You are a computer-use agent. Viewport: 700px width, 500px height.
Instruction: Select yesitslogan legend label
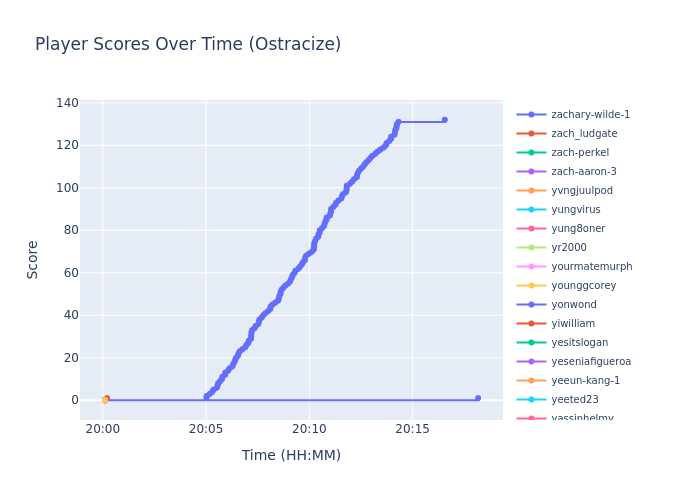(x=579, y=343)
